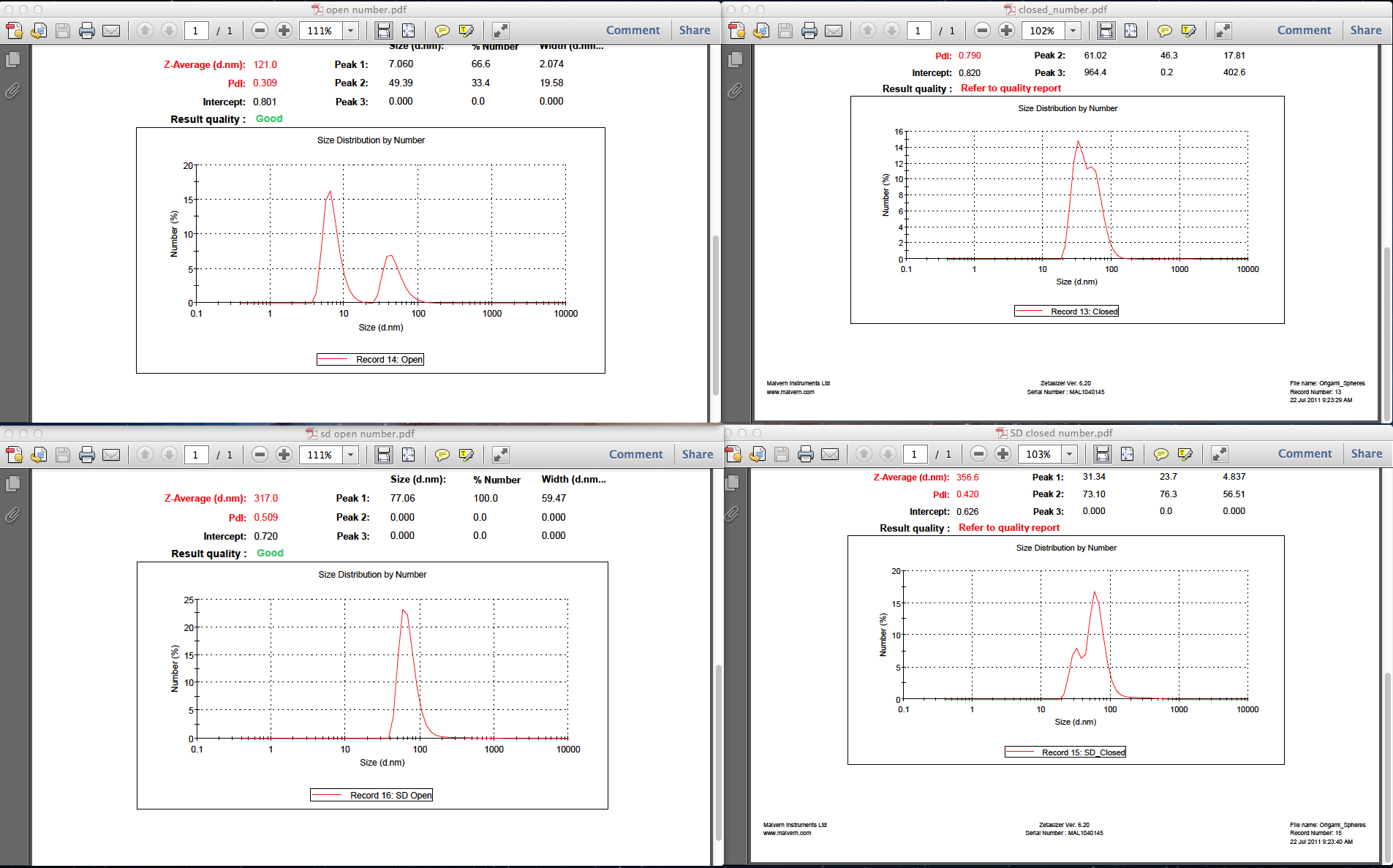
Task: Expand the 102% zoom dropdown in closed_number.pdf
Action: pos(1073,31)
